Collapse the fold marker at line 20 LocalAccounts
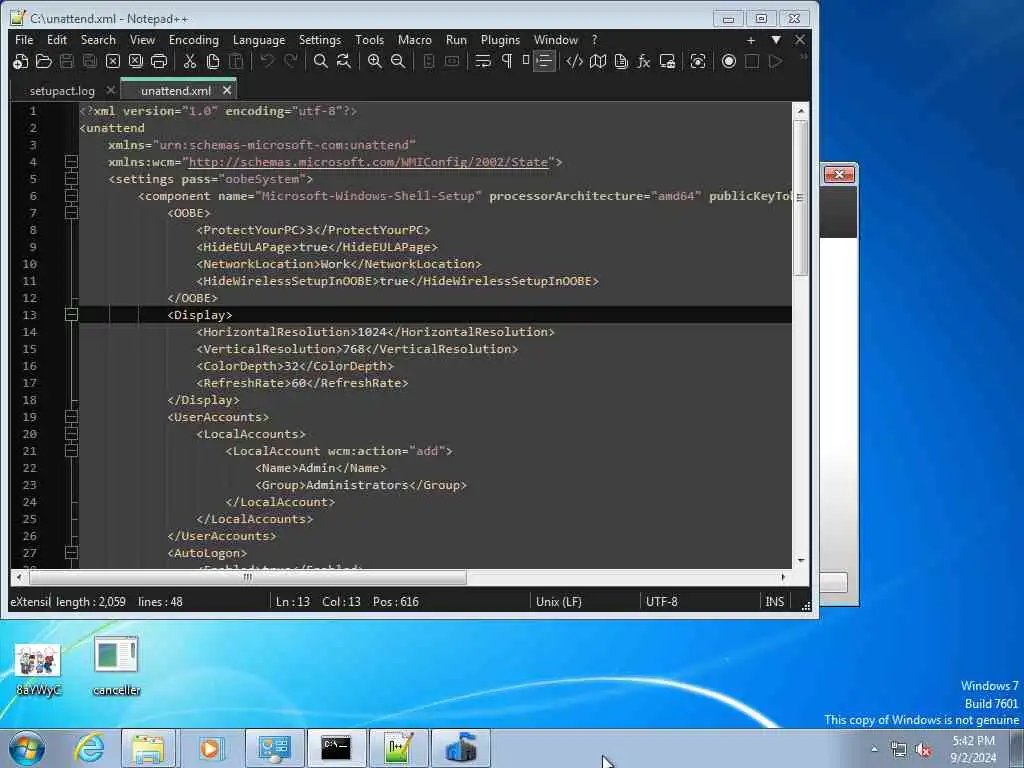This screenshot has height=768, width=1024. (x=71, y=434)
